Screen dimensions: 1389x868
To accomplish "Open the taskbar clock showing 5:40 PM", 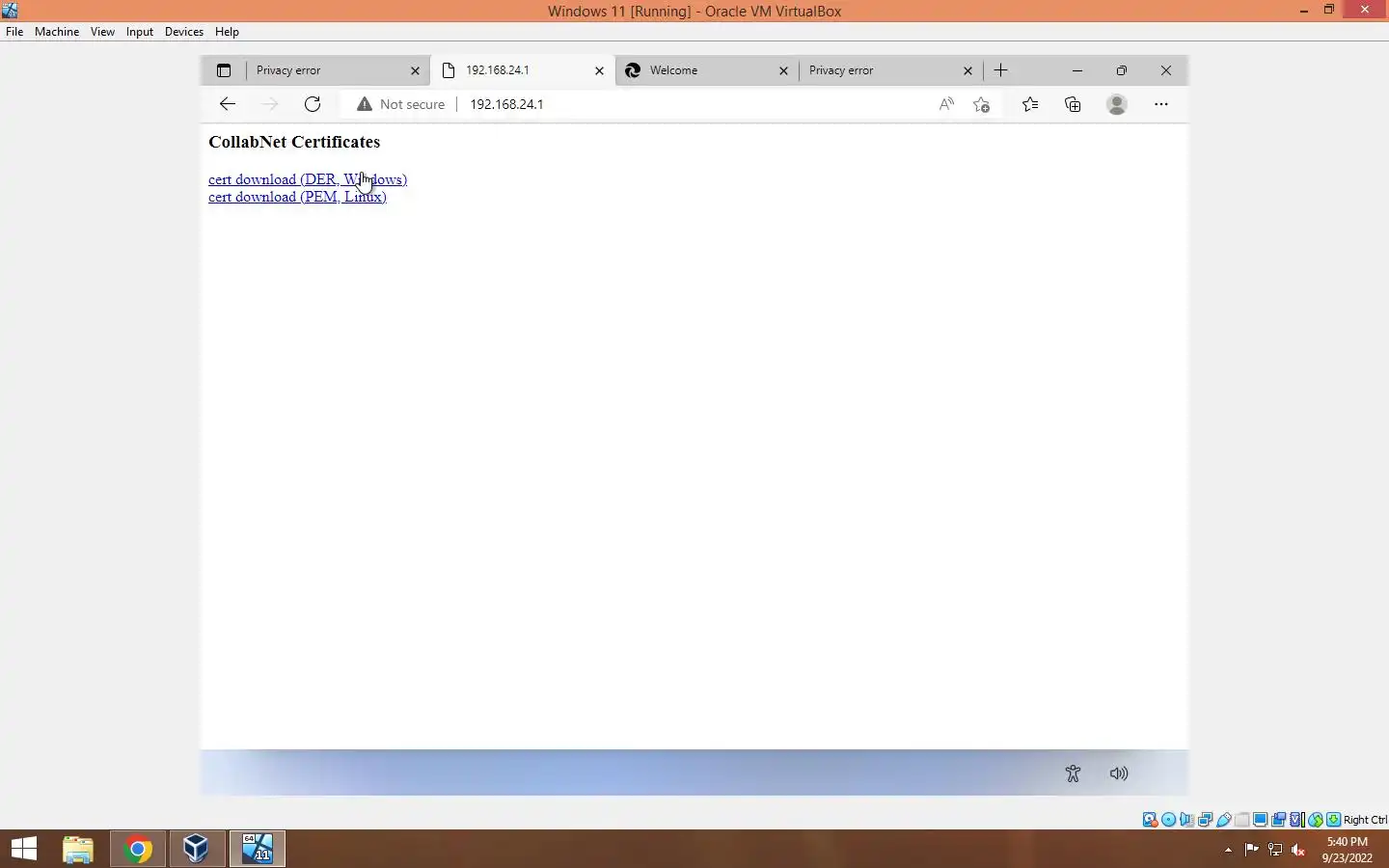I will (1348, 850).
